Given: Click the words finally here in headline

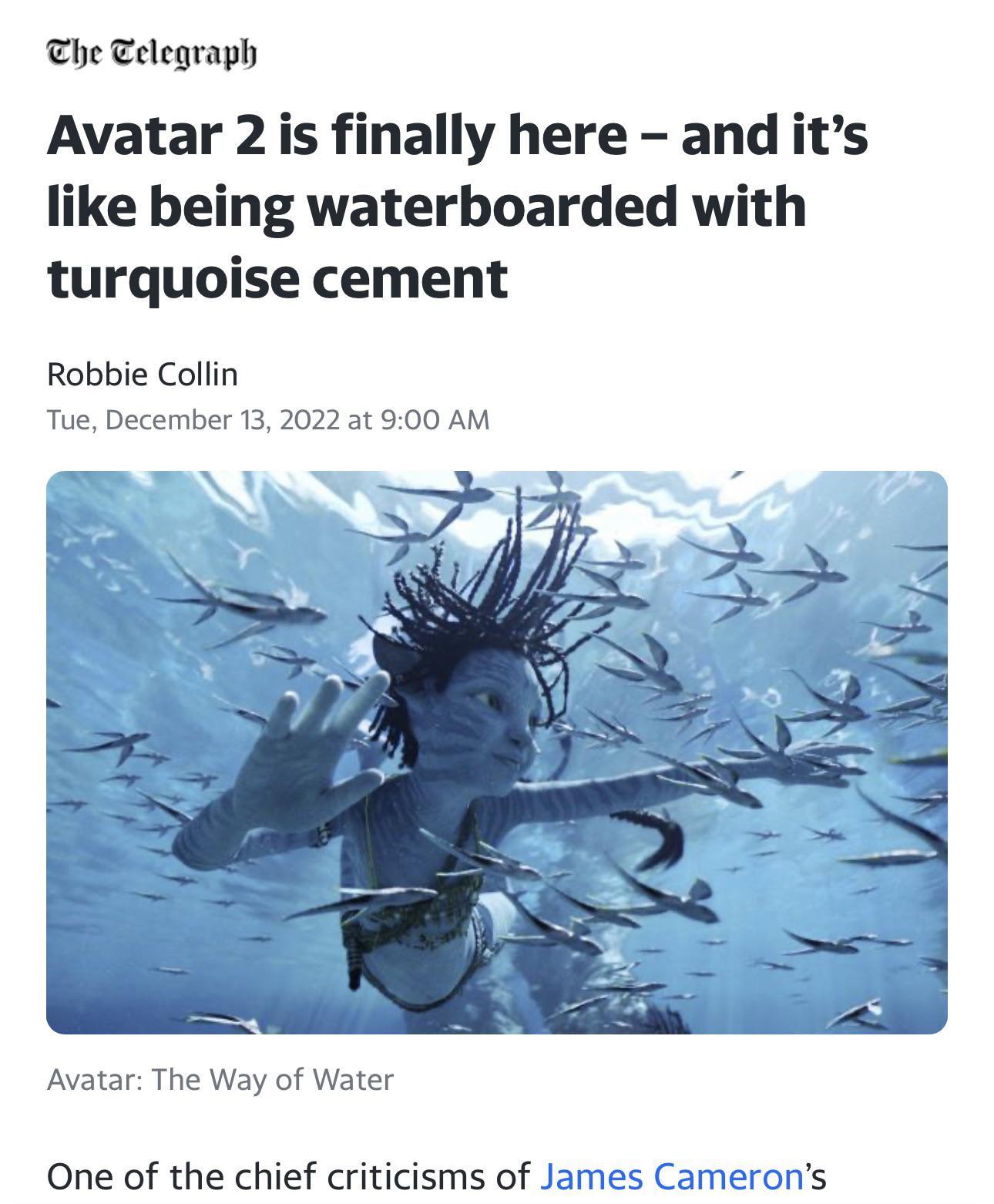Looking at the screenshot, I should point(479,134).
